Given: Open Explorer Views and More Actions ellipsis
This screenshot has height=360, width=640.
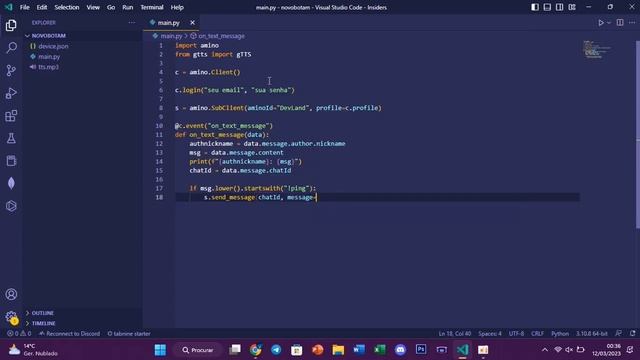Looking at the screenshot, I should tap(131, 23).
